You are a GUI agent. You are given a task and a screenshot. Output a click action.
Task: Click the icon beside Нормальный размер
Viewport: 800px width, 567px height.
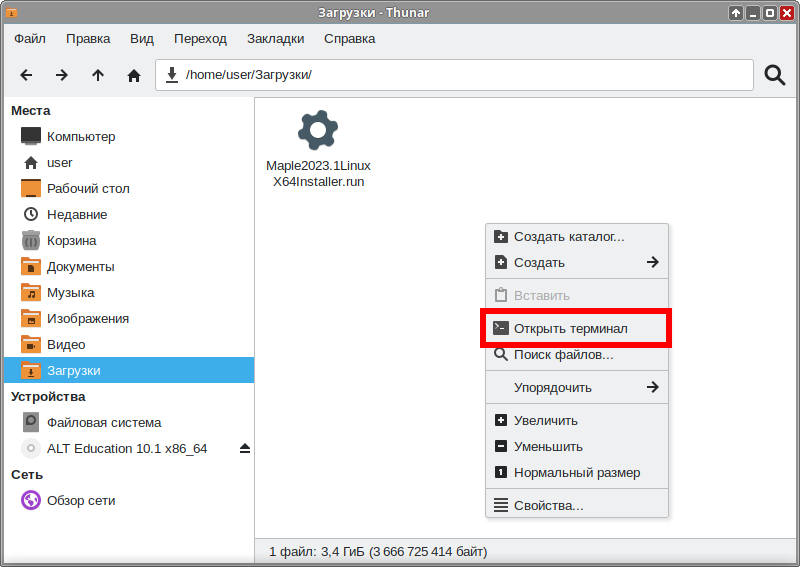(501, 472)
